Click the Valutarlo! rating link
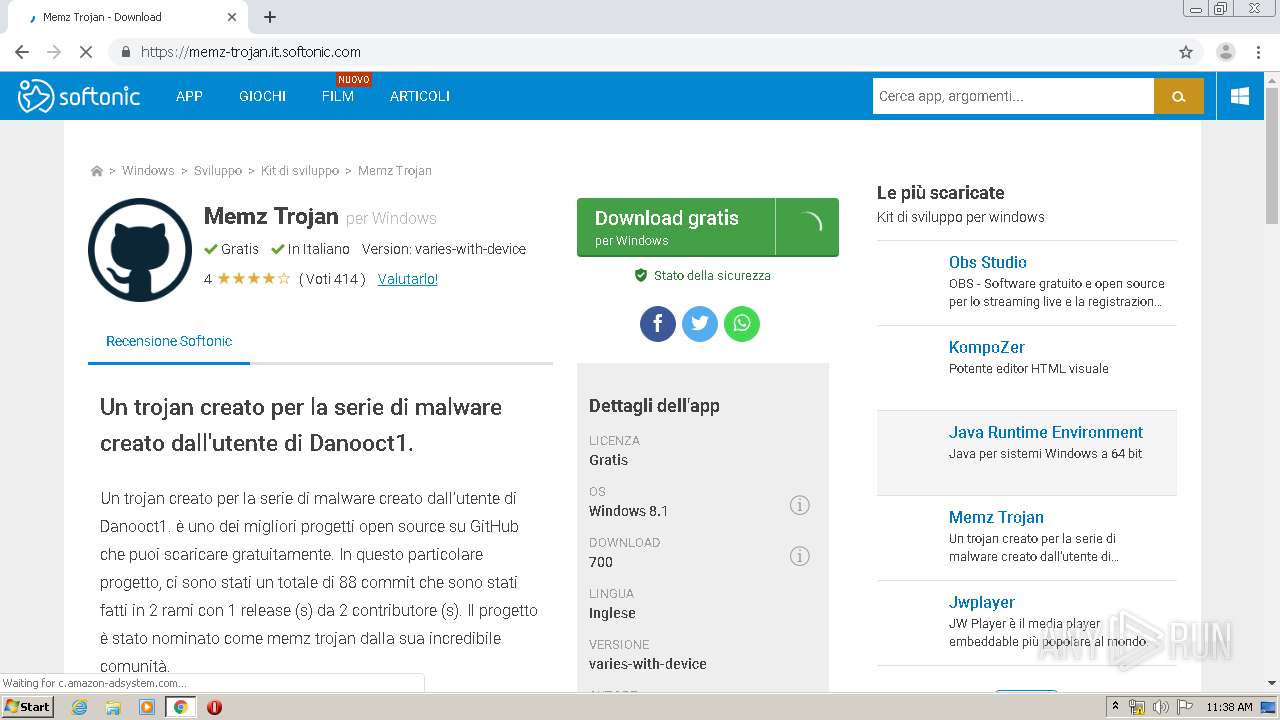1280x720 pixels. [408, 279]
